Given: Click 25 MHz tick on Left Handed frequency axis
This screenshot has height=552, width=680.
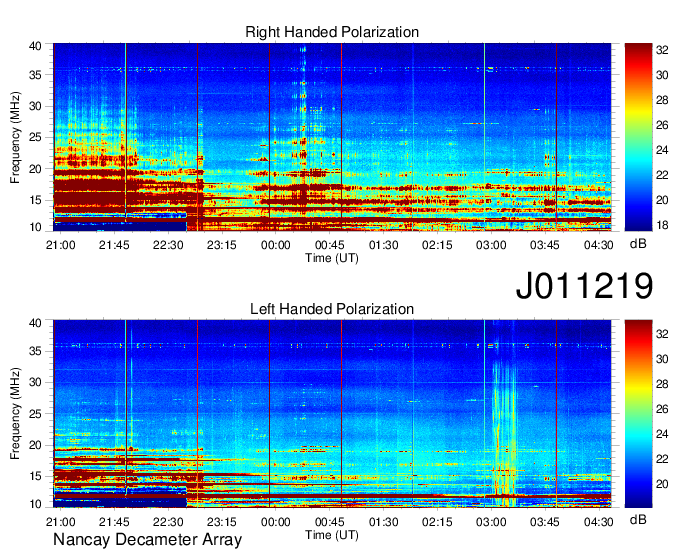Looking at the screenshot, I should pos(35,414).
